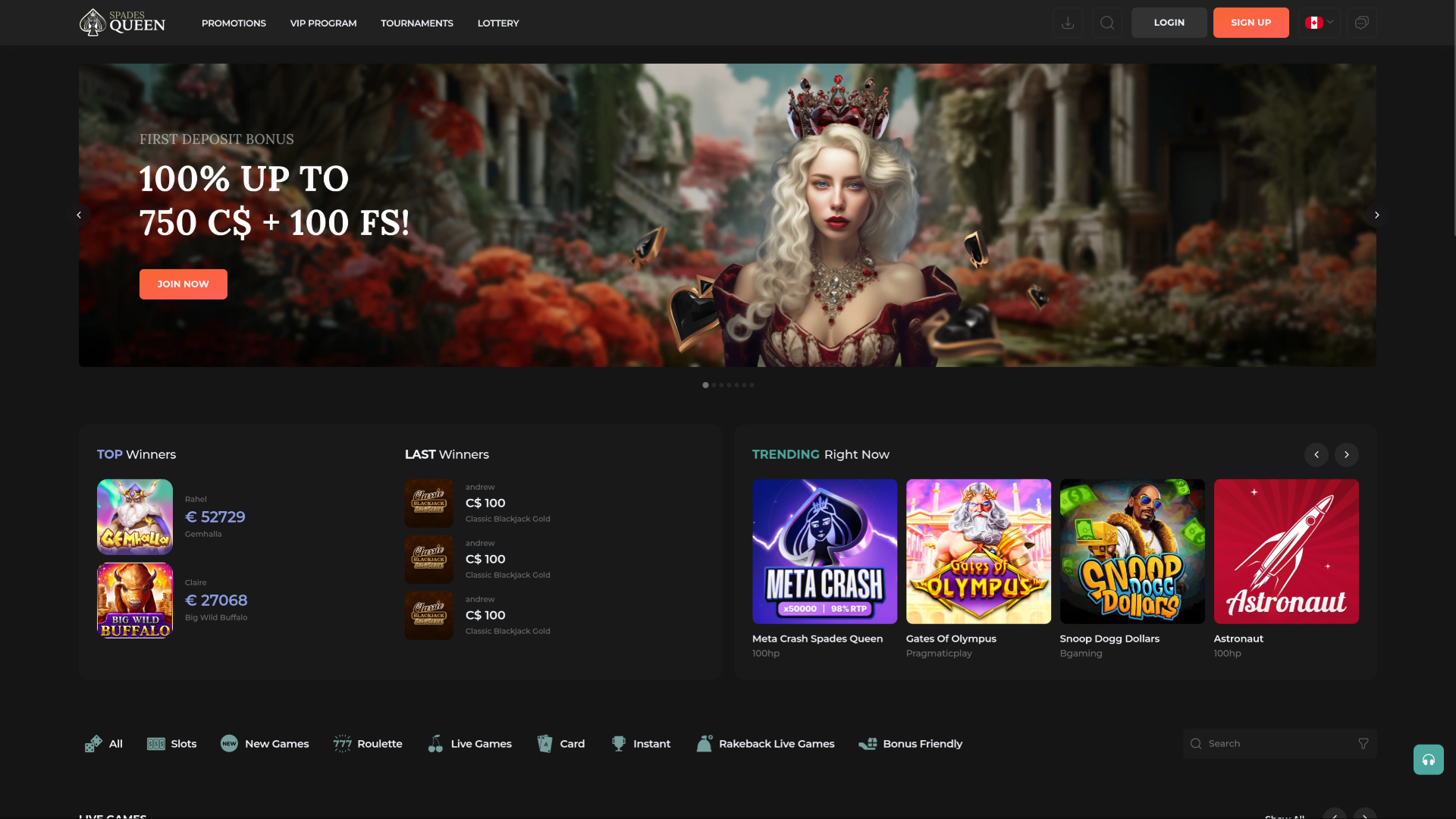The height and width of the screenshot is (819, 1456).
Task: Open the Lottery page
Action: click(x=498, y=24)
